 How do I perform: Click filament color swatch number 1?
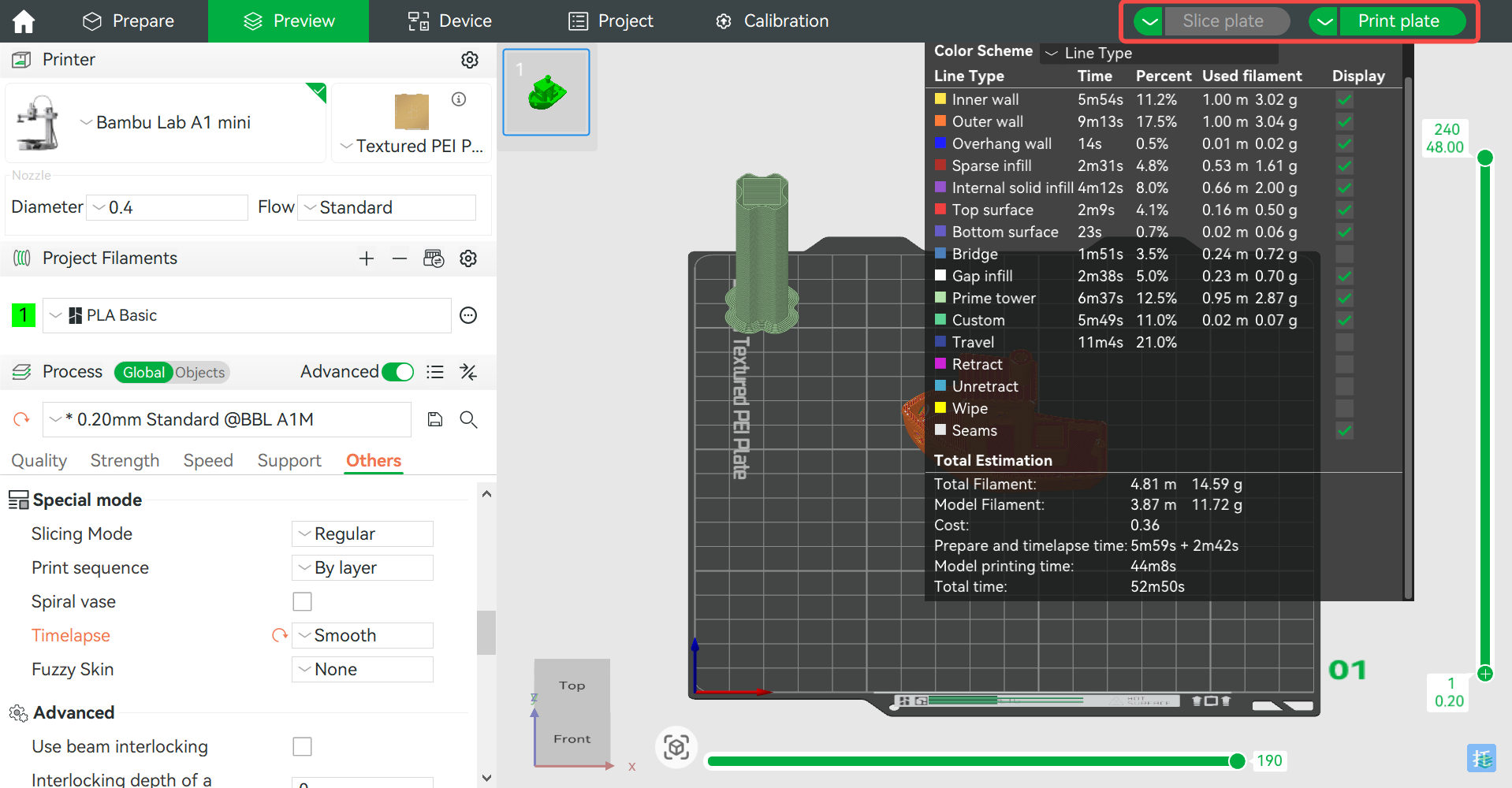(x=24, y=316)
